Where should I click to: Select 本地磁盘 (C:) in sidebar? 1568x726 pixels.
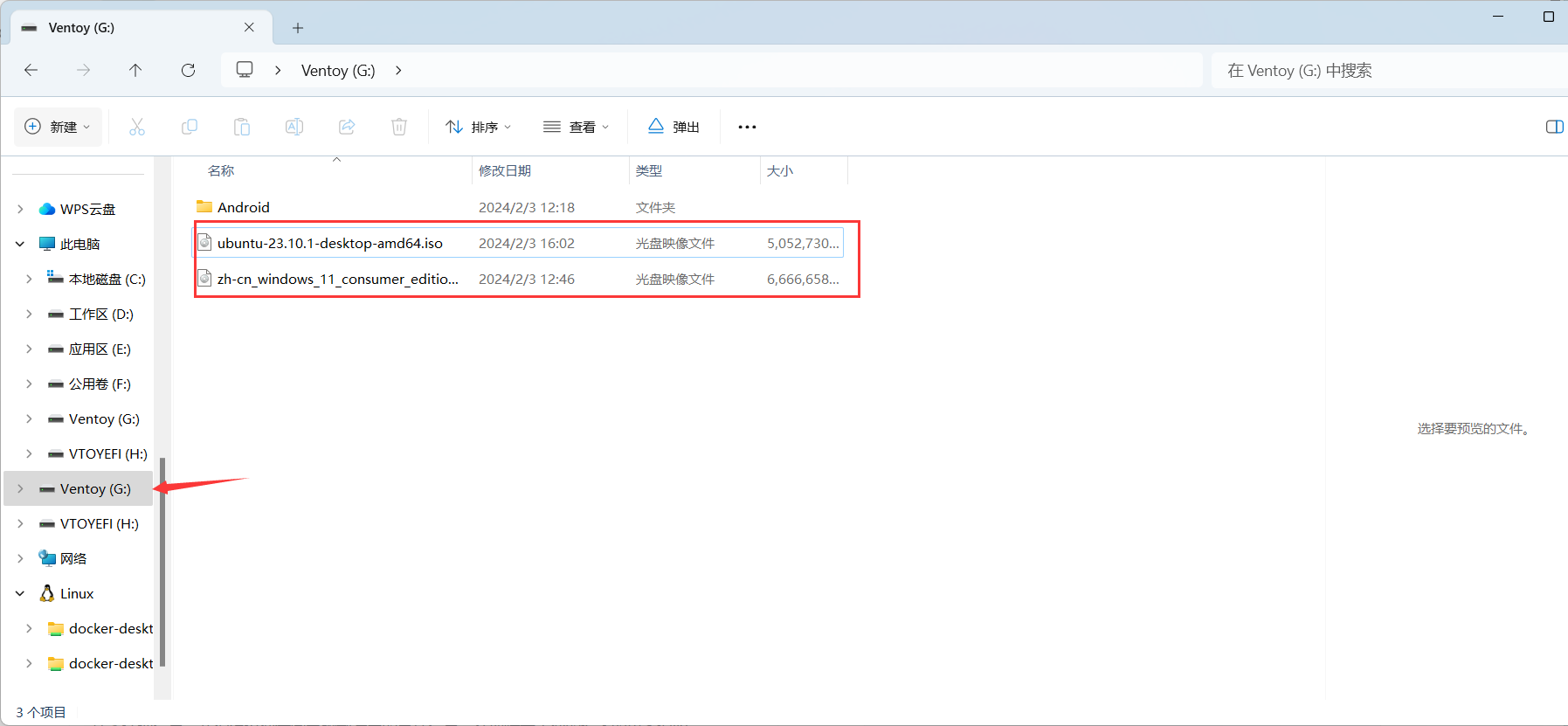pyautogui.click(x=107, y=279)
